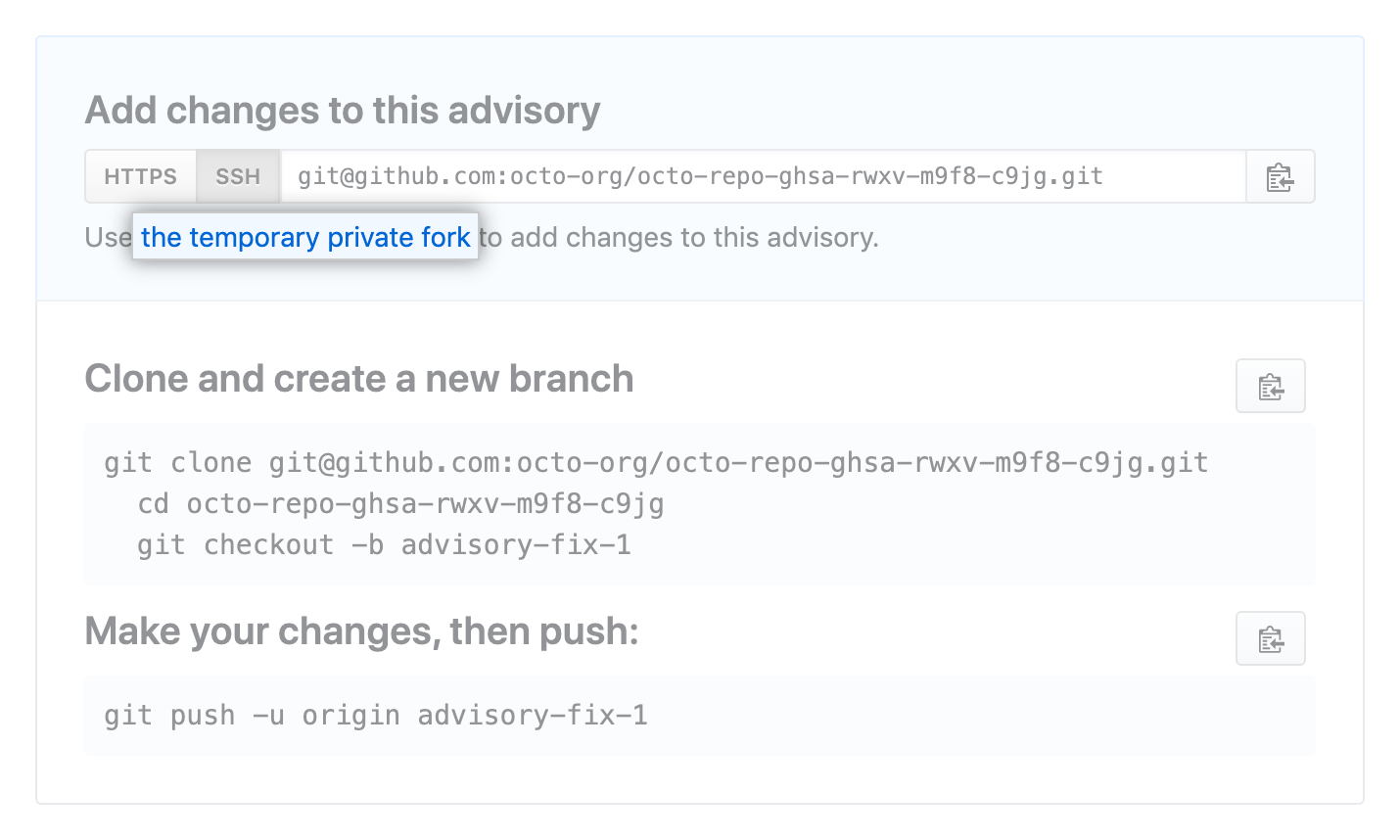Click the git clone command line

tap(656, 463)
